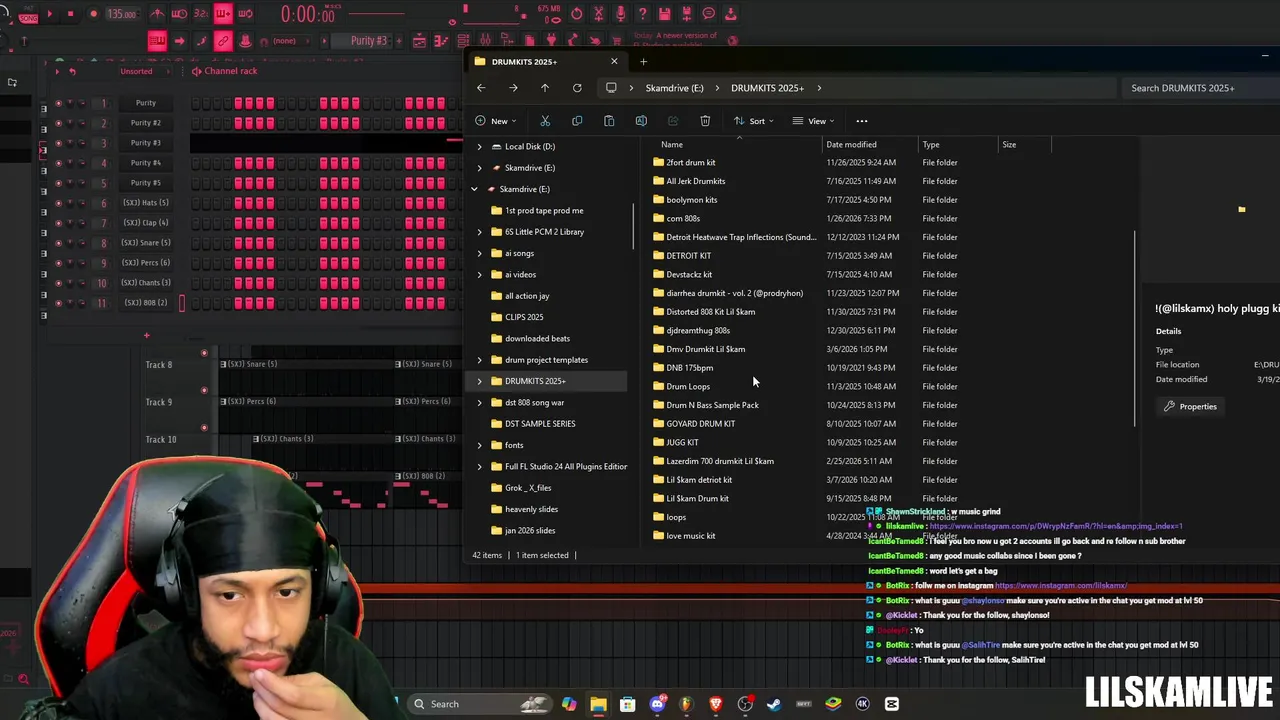Image resolution: width=1280 pixels, height=720 pixels.
Task: Click the Explorer refresh icon
Action: (577, 88)
